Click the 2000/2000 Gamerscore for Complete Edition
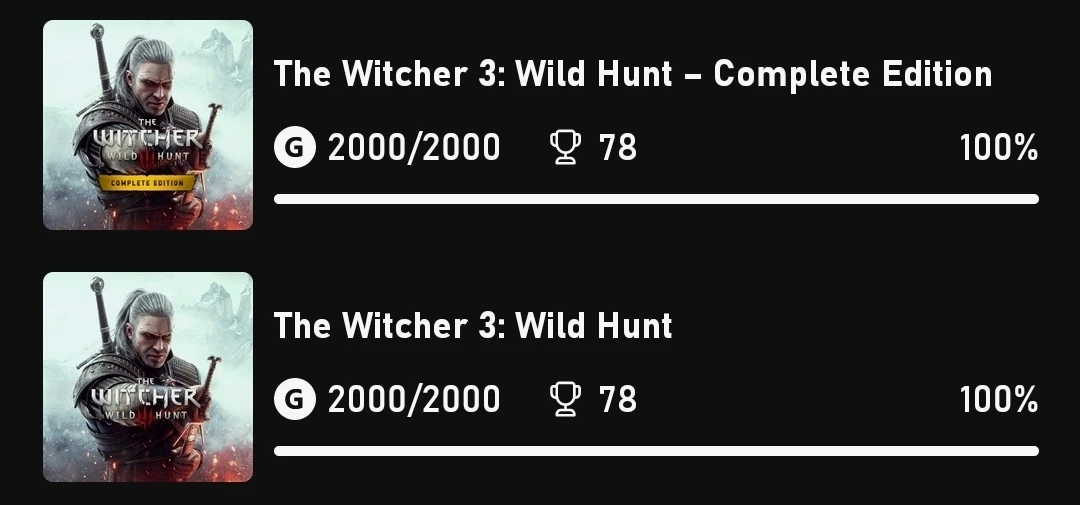The image size is (1080, 505). click(x=414, y=149)
